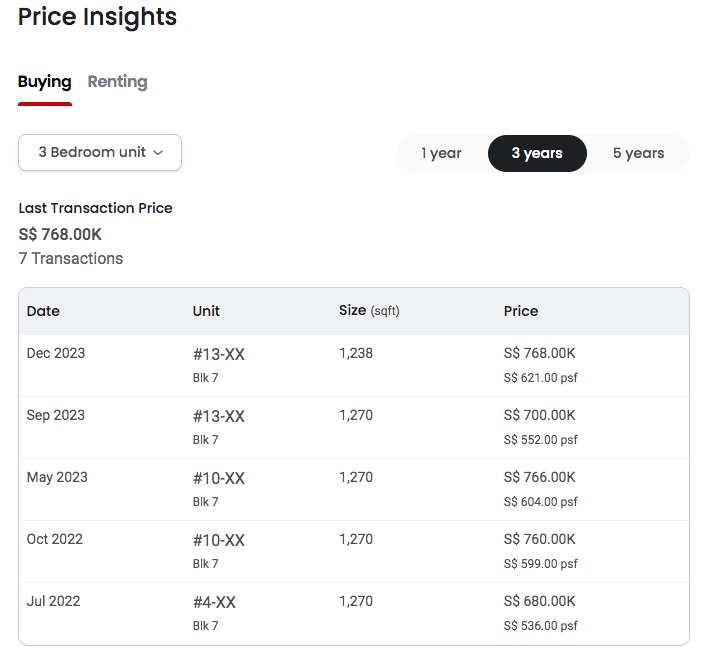Image resolution: width=706 pixels, height=657 pixels.
Task: Select the Oct 2022 transaction row
Action: tap(354, 551)
